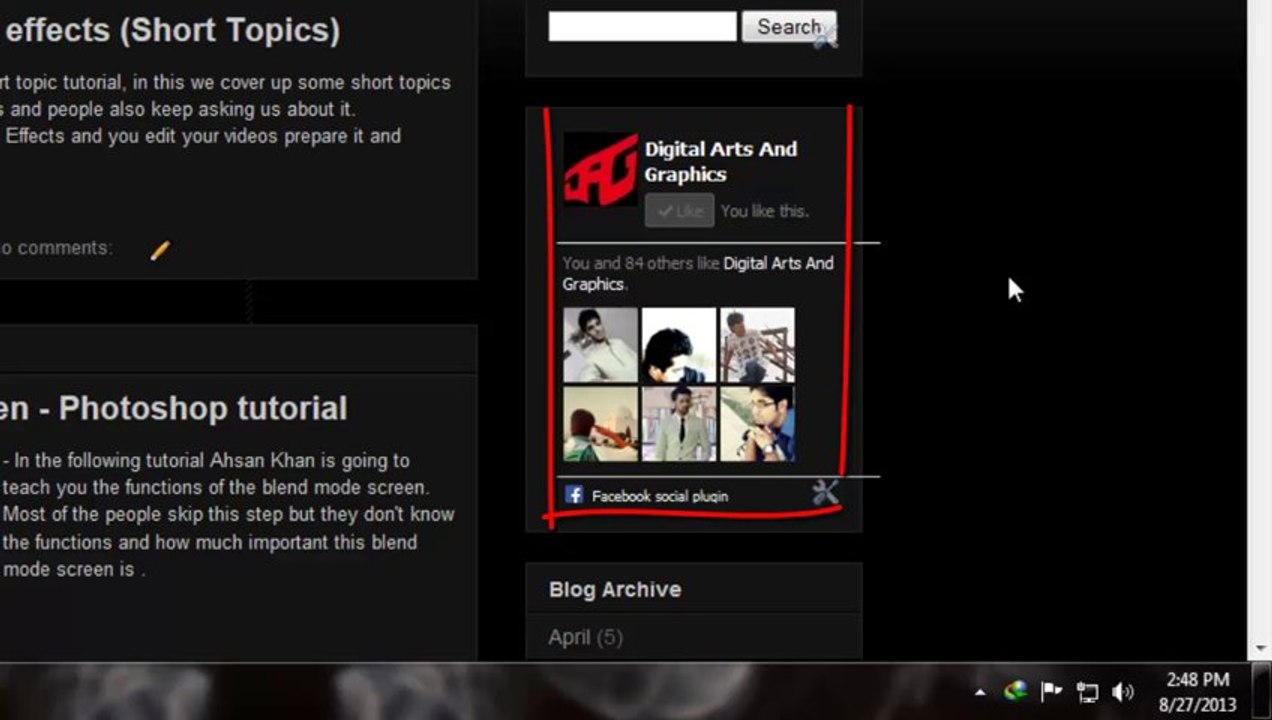Open Facebook social plugin link
Image resolution: width=1272 pixels, height=720 pixels.
[x=660, y=496]
